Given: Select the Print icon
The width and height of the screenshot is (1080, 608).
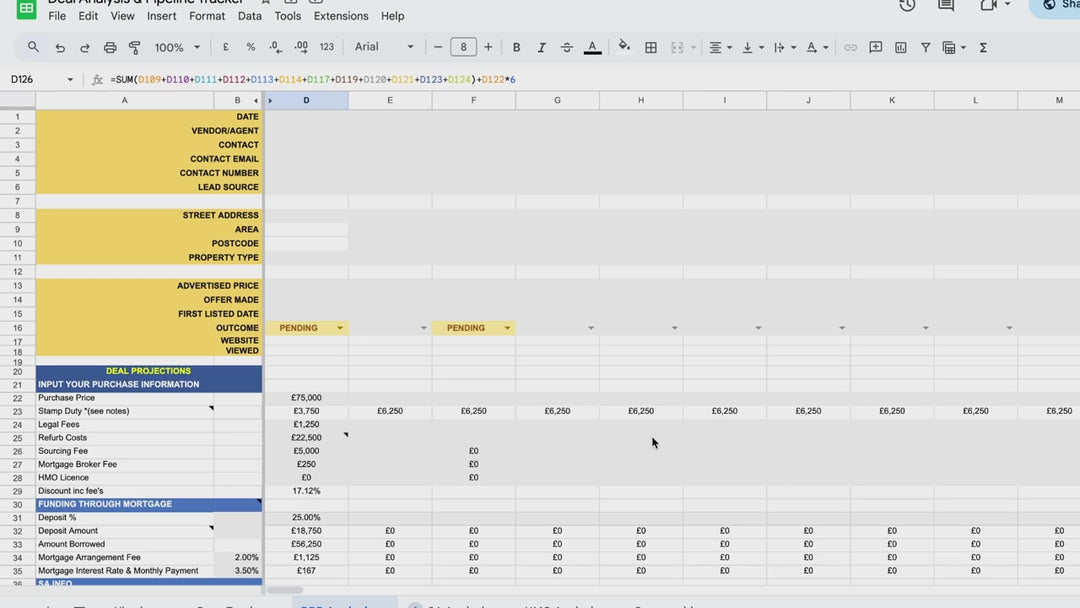Looking at the screenshot, I should coord(110,47).
